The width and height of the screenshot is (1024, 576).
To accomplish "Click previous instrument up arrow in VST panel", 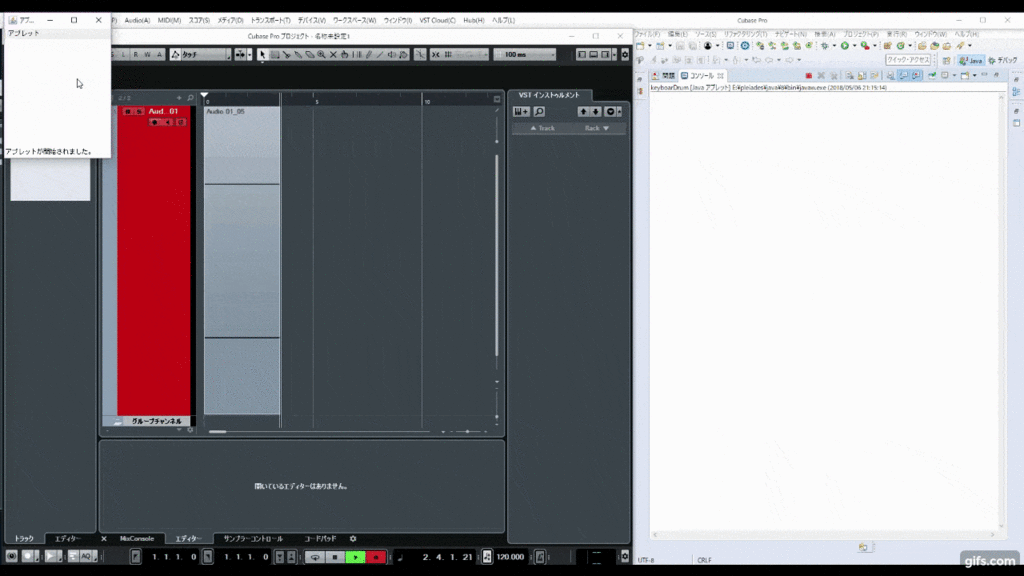I will (x=583, y=112).
